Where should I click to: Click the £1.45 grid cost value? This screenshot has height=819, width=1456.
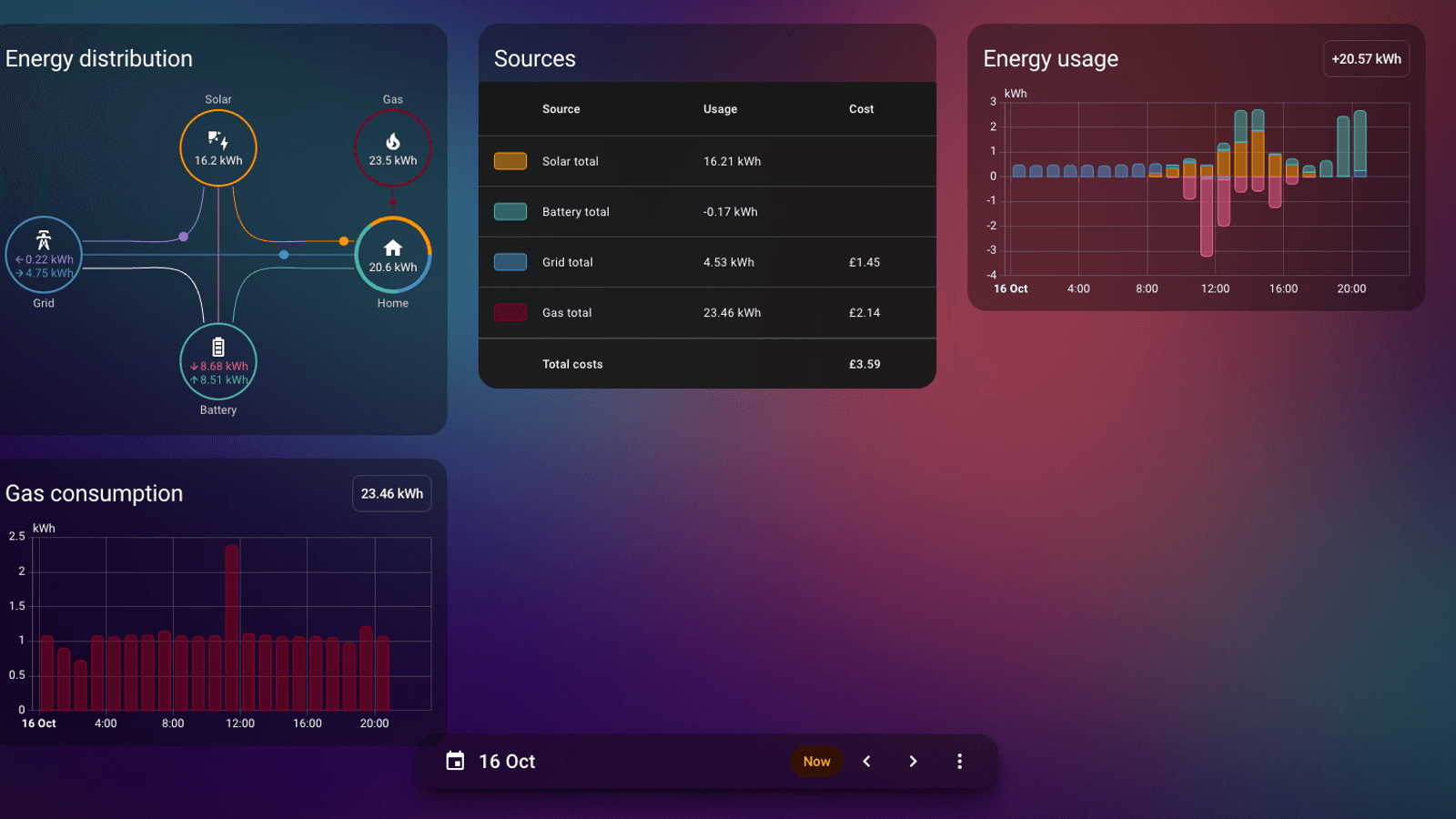coord(864,262)
